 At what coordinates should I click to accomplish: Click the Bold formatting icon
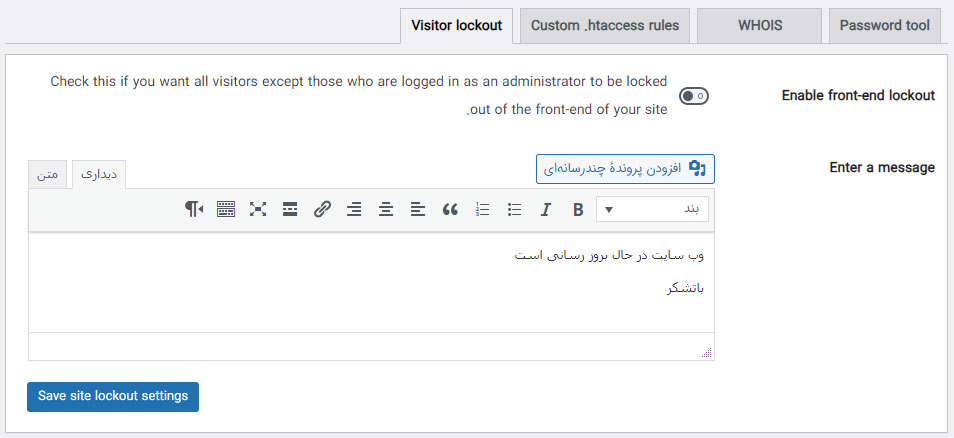578,209
